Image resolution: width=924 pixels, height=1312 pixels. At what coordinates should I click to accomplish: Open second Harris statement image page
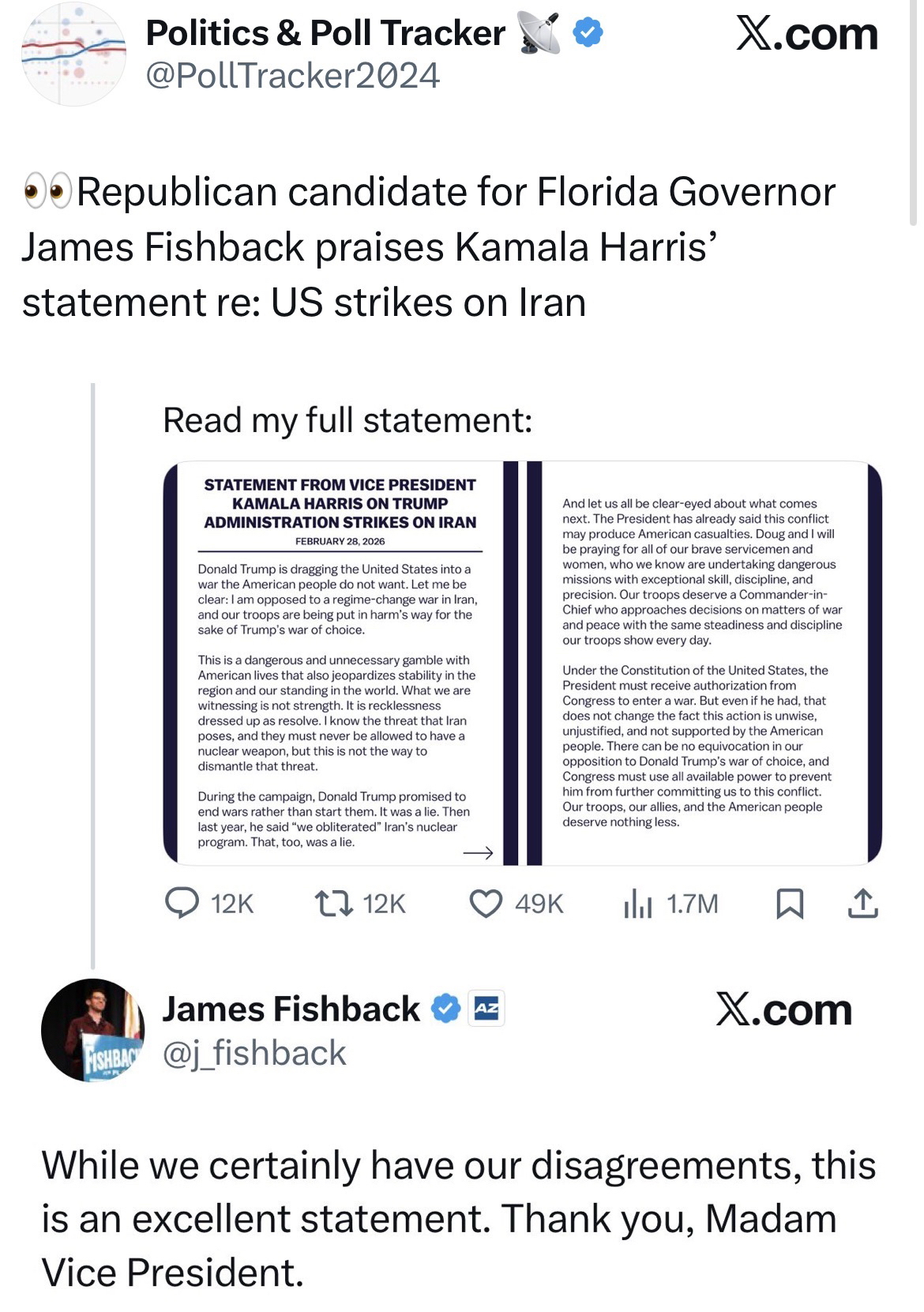703,662
